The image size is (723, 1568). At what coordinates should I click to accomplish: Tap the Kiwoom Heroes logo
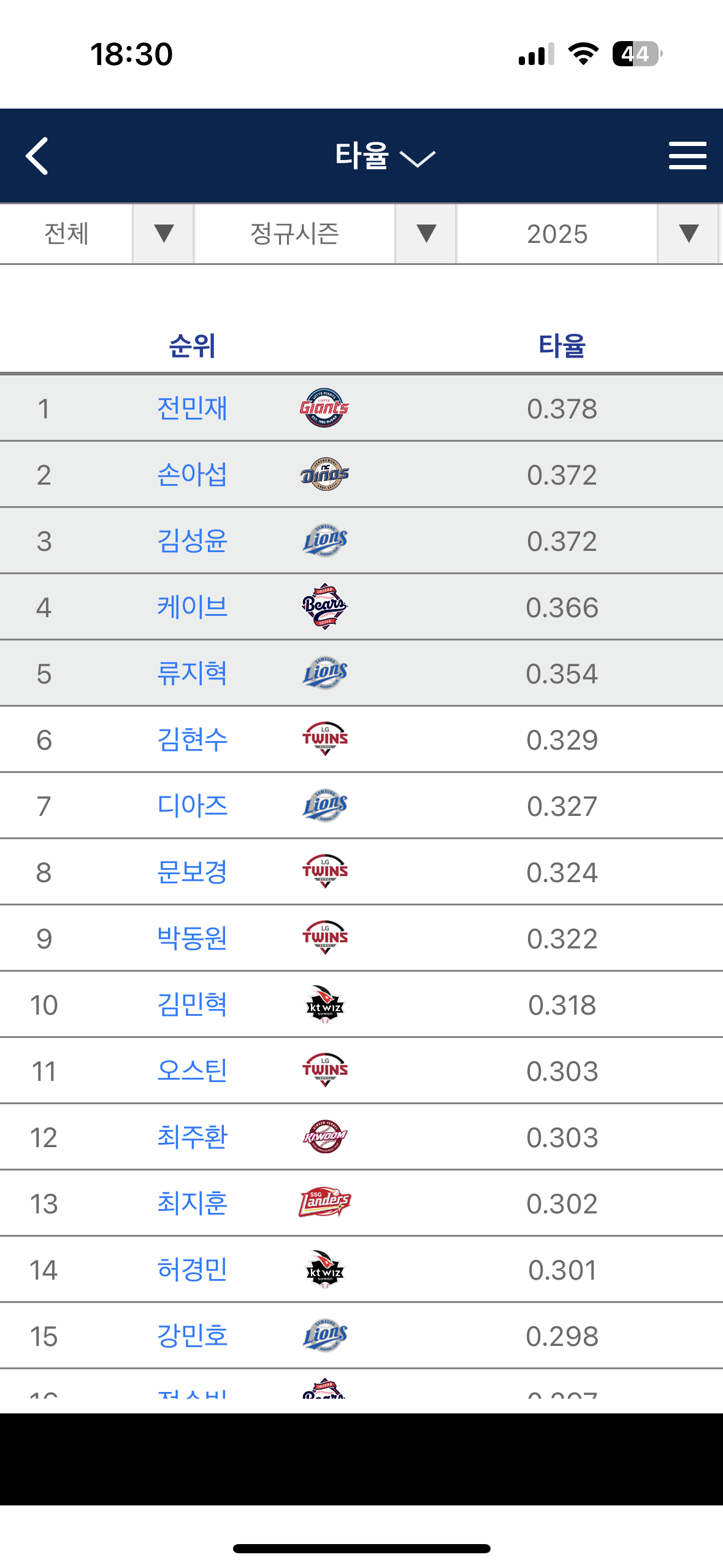pos(324,1137)
